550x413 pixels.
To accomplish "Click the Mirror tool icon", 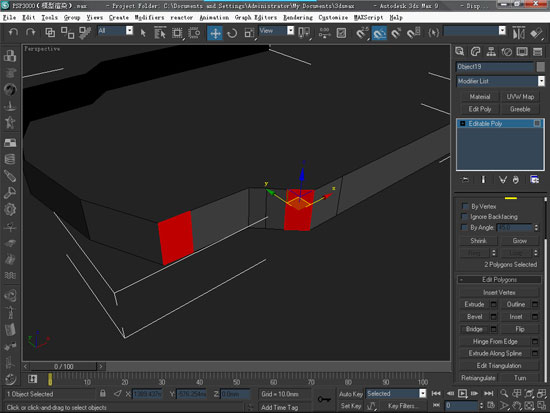I will pos(518,33).
